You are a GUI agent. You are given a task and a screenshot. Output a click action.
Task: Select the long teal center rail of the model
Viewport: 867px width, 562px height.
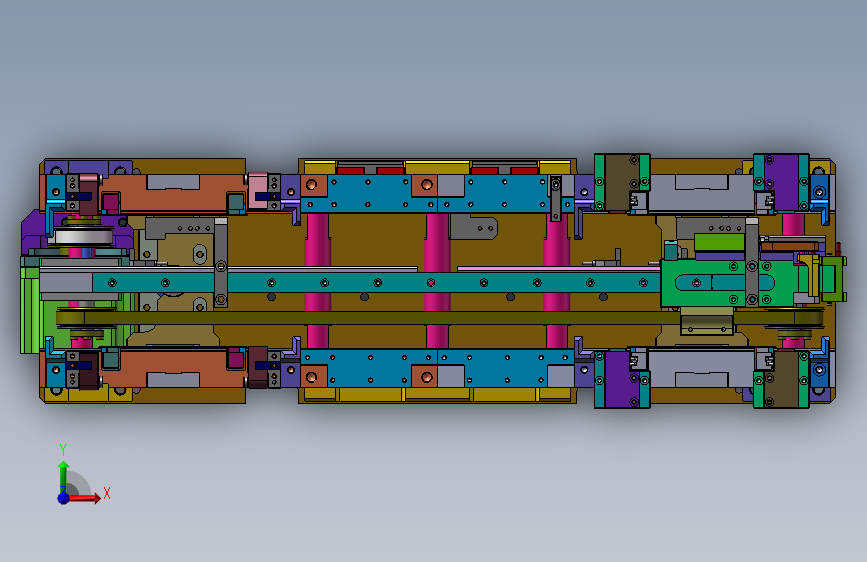pyautogui.click(x=376, y=283)
